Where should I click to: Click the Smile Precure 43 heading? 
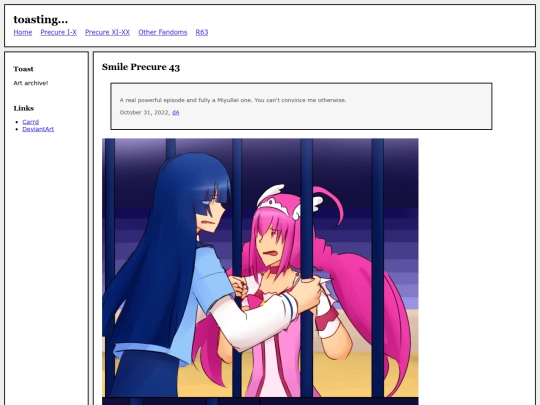tap(141, 67)
